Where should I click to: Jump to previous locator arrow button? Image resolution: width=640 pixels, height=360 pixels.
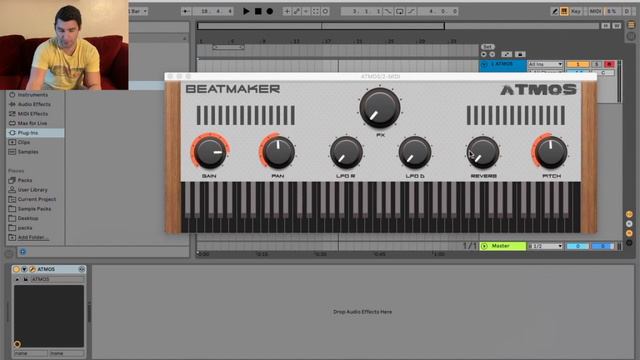(484, 54)
